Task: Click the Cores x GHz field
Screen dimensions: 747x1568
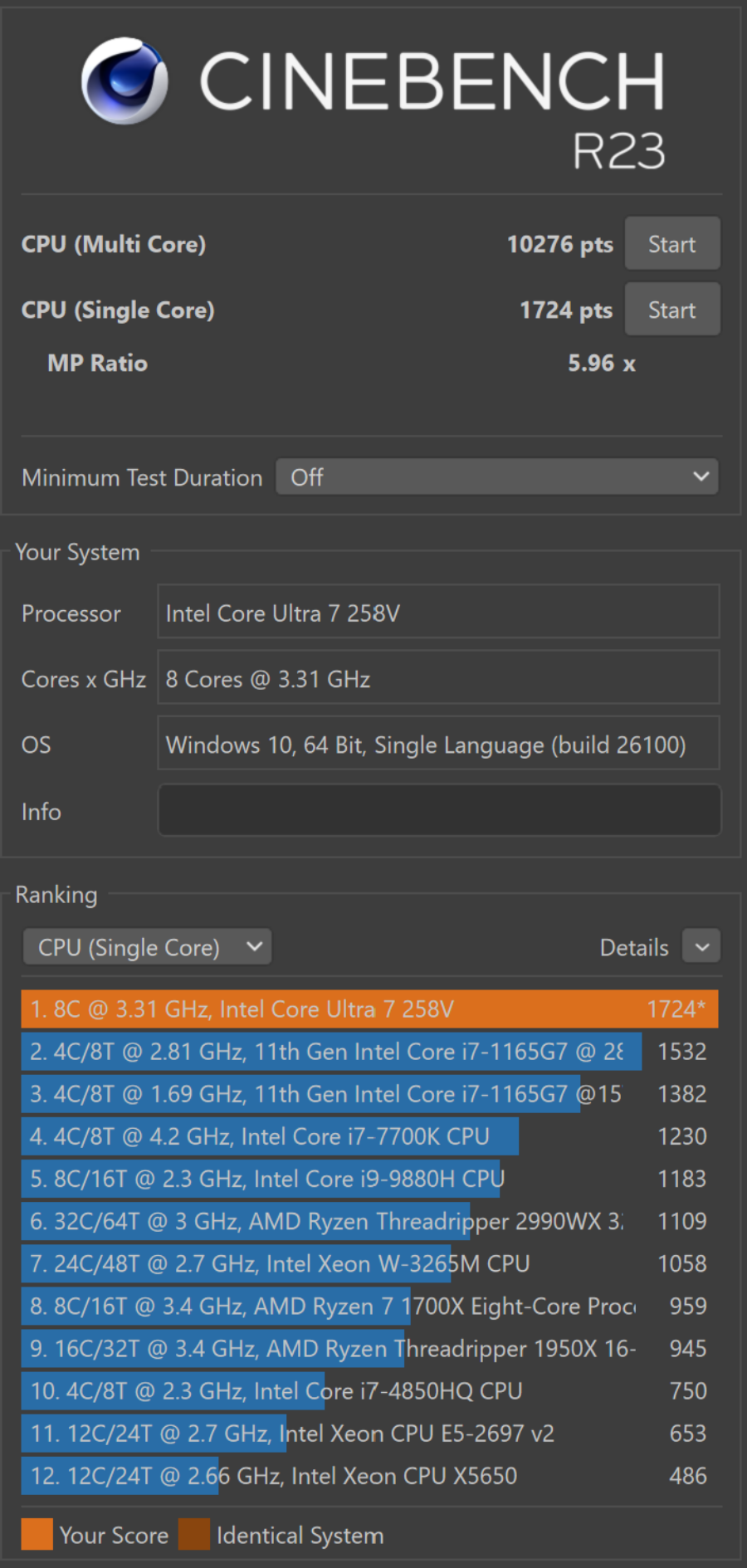Action: 438,679
